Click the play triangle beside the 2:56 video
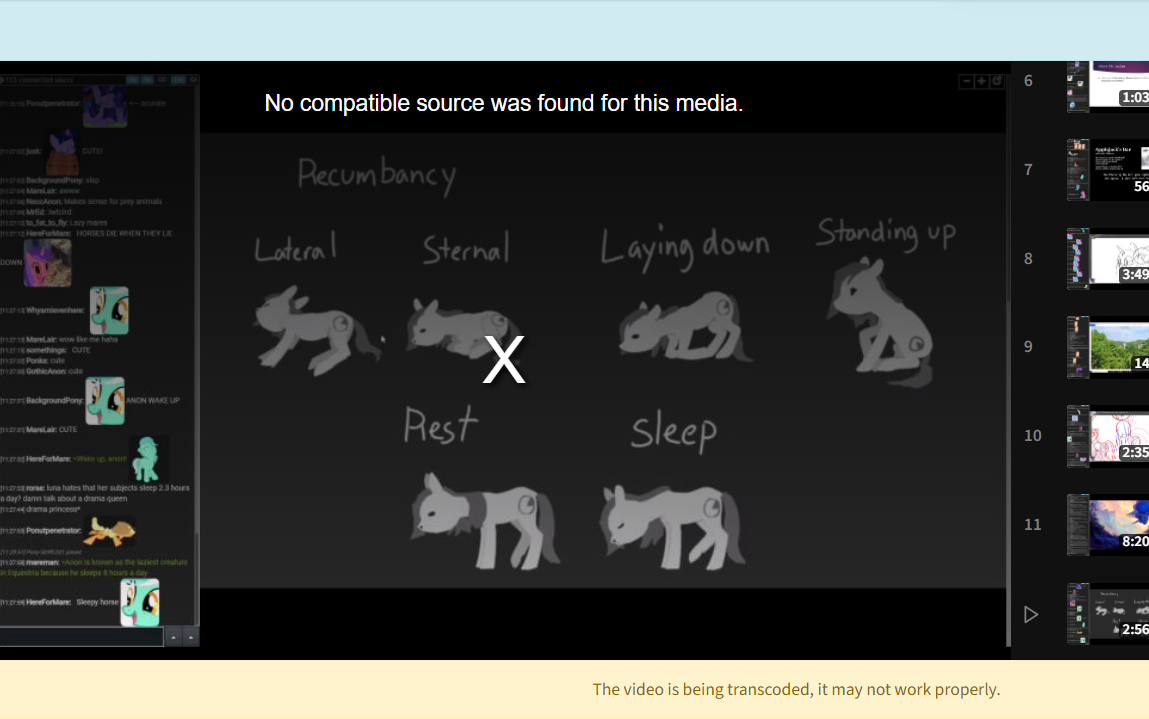 pos(1030,614)
